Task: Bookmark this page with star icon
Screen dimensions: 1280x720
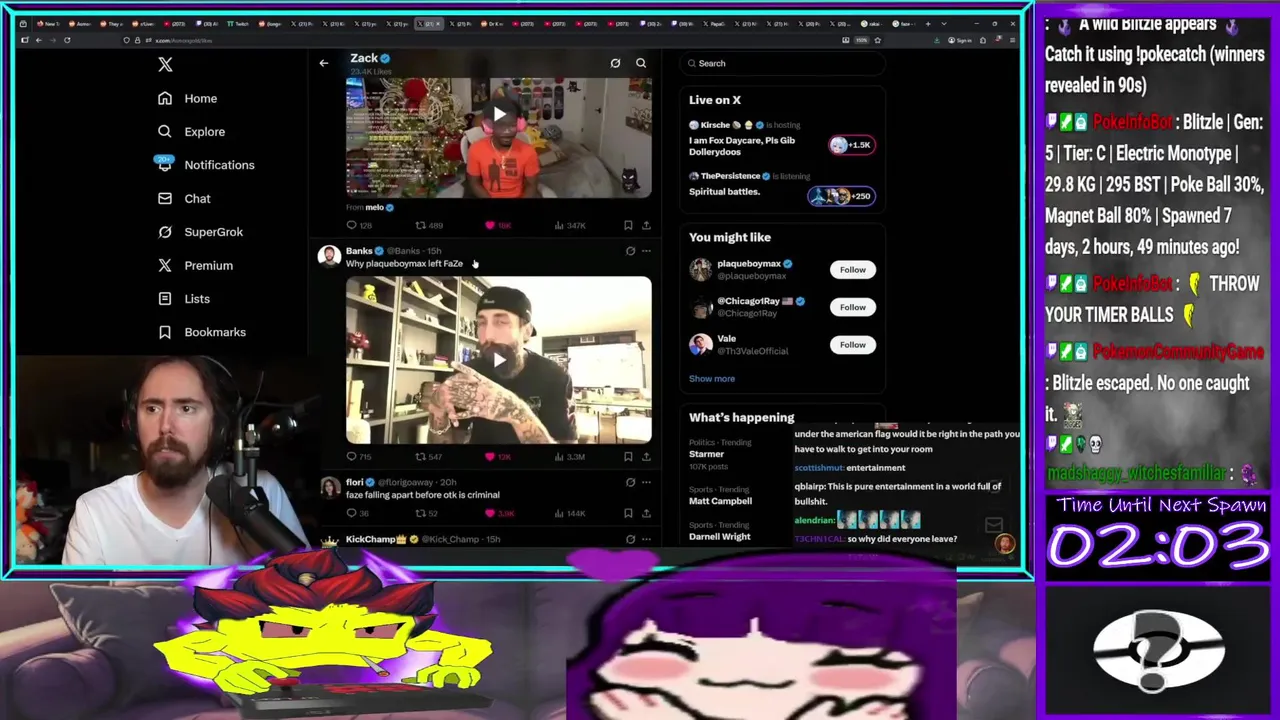Action: coord(877,40)
